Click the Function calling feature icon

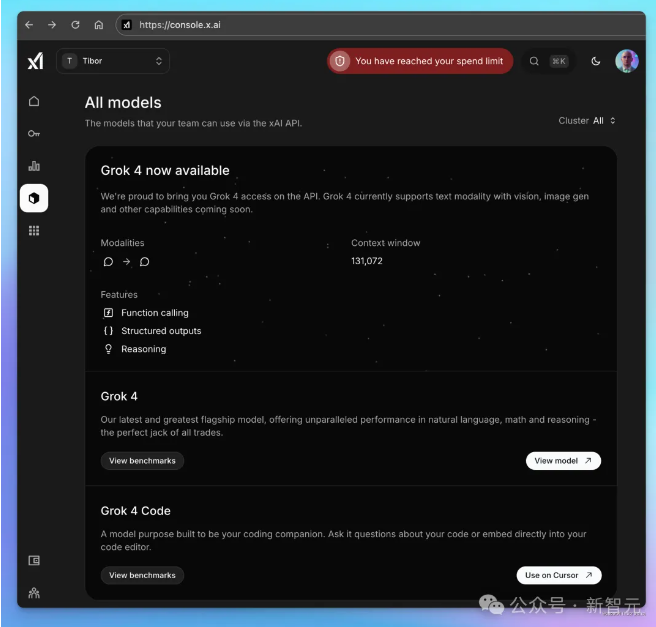[108, 313]
